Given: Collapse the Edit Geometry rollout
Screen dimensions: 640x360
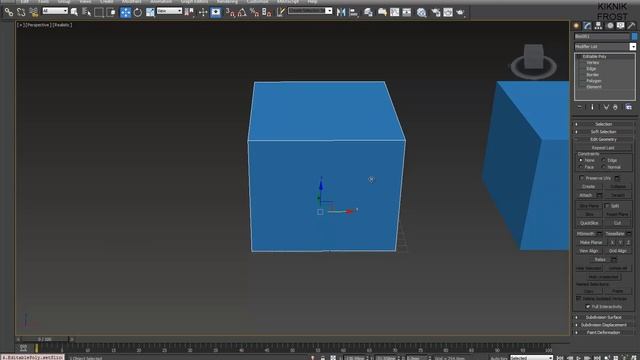Looking at the screenshot, I should pyautogui.click(x=603, y=140).
